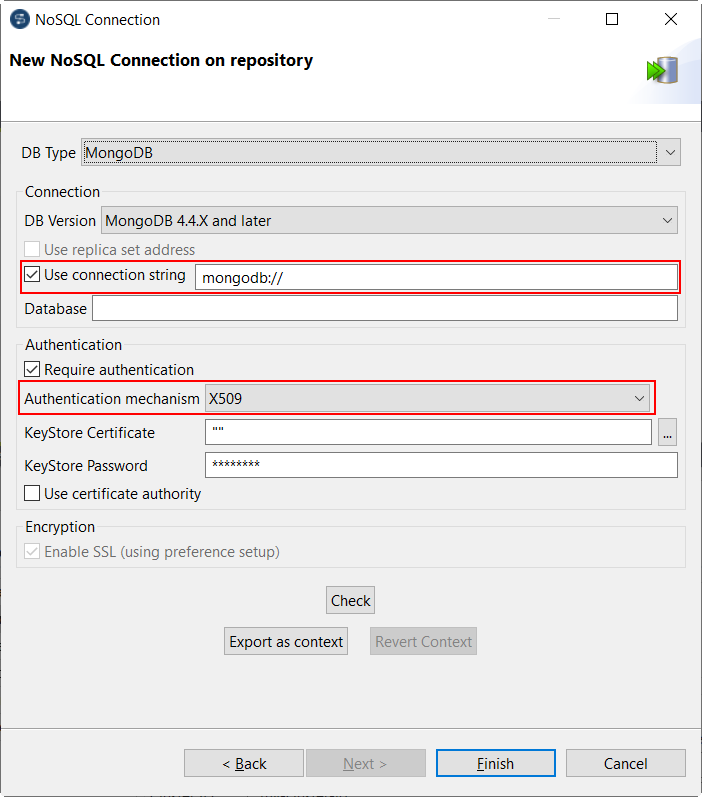Viewport: 702px width, 797px height.
Task: Click the Finish button
Action: [495, 764]
